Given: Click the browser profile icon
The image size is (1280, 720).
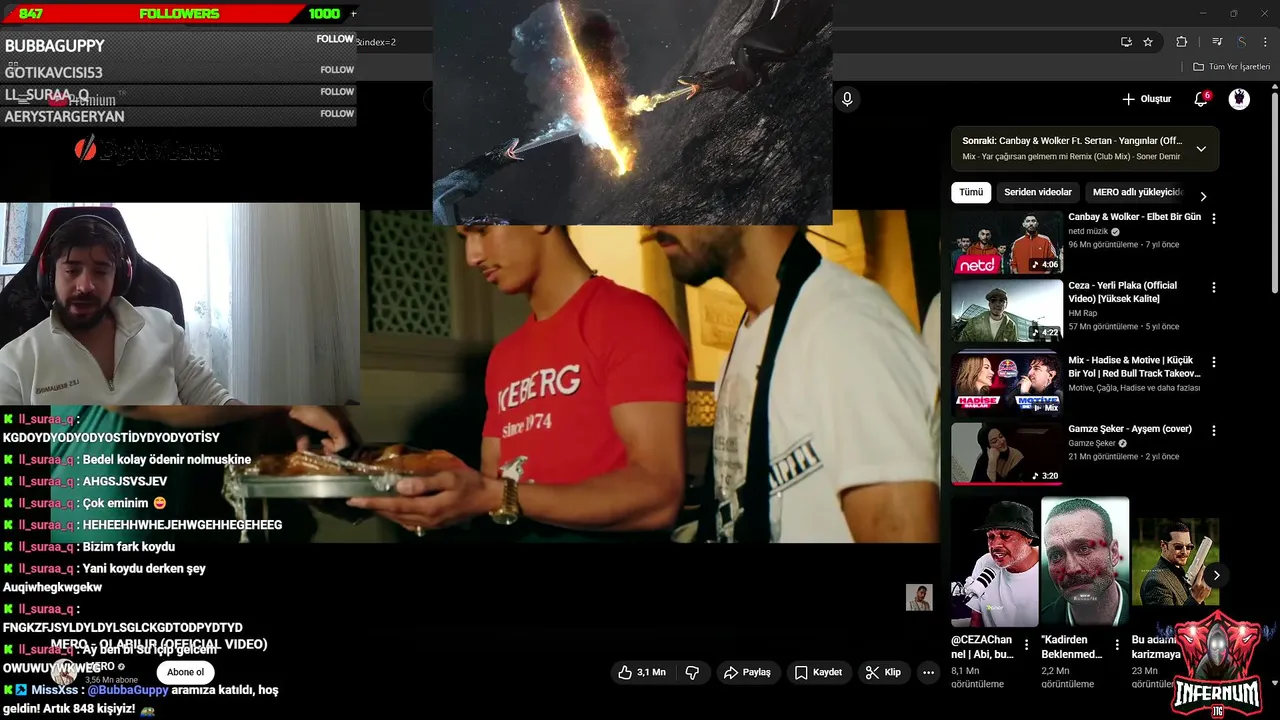Looking at the screenshot, I should pyautogui.click(x=1241, y=42).
